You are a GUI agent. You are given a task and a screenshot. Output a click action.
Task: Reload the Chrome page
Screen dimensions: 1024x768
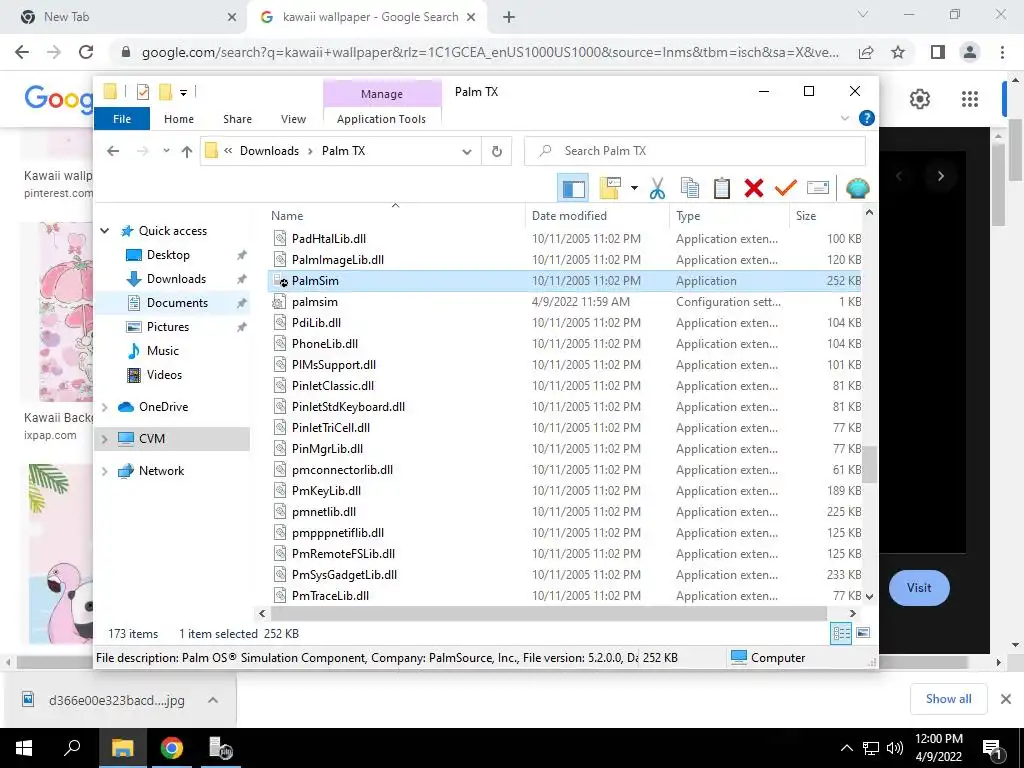[x=86, y=52]
